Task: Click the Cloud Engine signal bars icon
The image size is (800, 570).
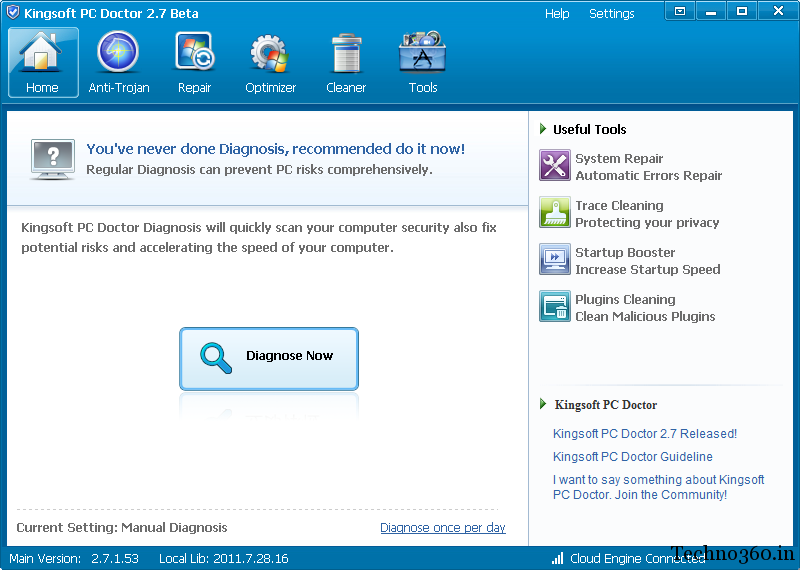Action: pyautogui.click(x=558, y=558)
